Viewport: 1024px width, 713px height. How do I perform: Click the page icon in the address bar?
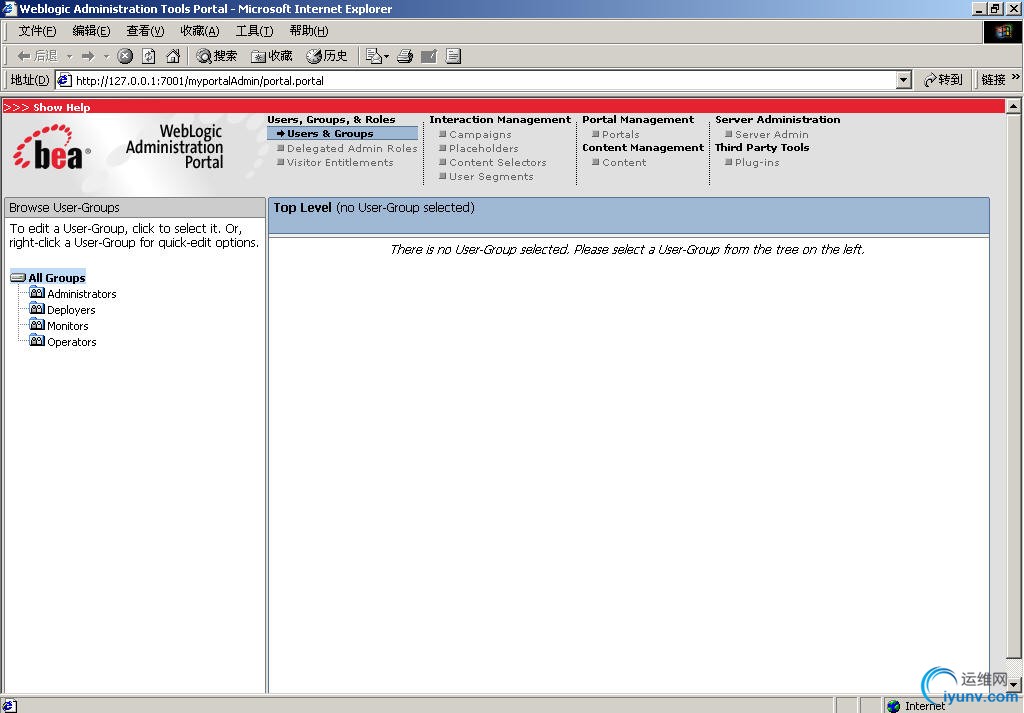click(64, 80)
